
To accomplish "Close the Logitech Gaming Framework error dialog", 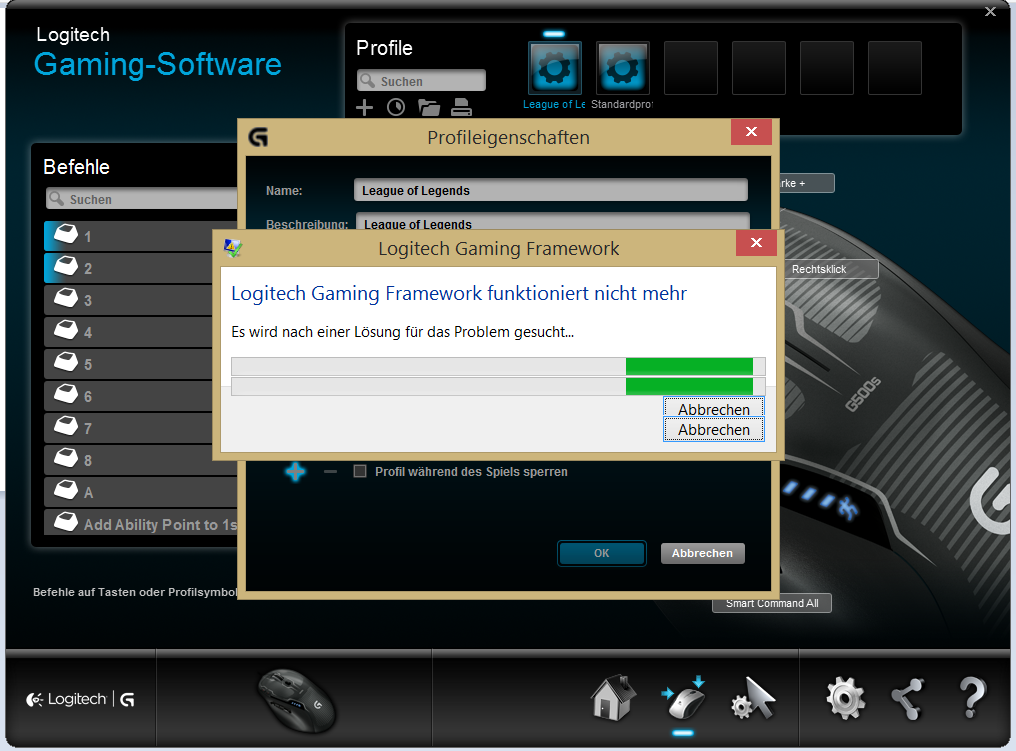I will click(756, 243).
